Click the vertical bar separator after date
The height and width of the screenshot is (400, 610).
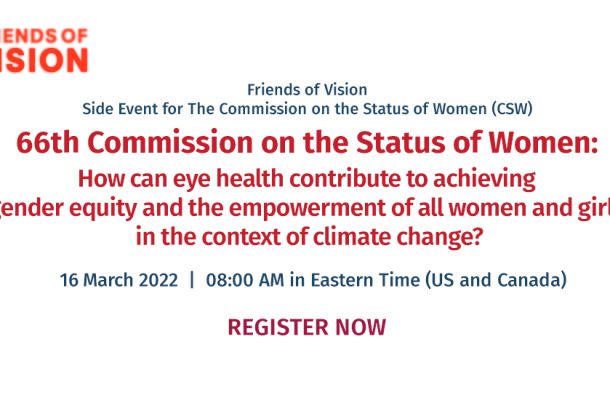tap(191, 280)
